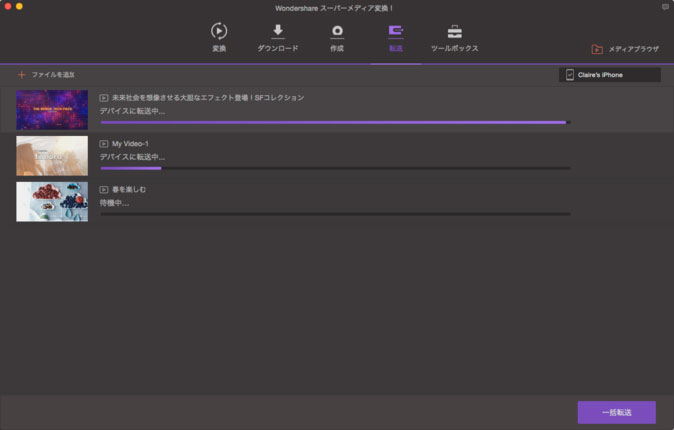674x430 pixels.
Task: Click the feedback message icon in title bar
Action: pyautogui.click(x=665, y=7)
